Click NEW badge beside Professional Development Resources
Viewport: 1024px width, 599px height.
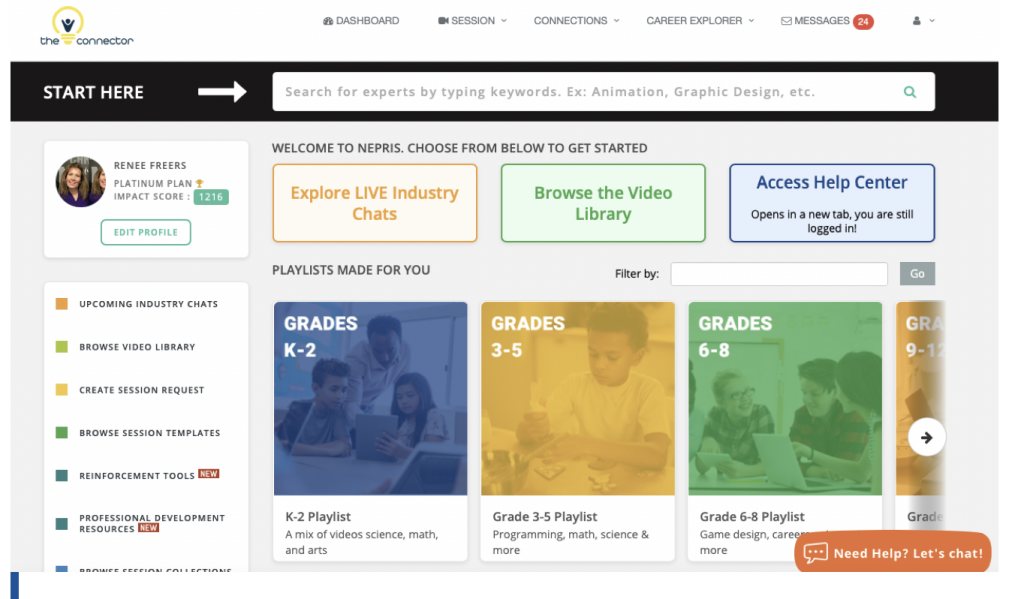pos(148,528)
